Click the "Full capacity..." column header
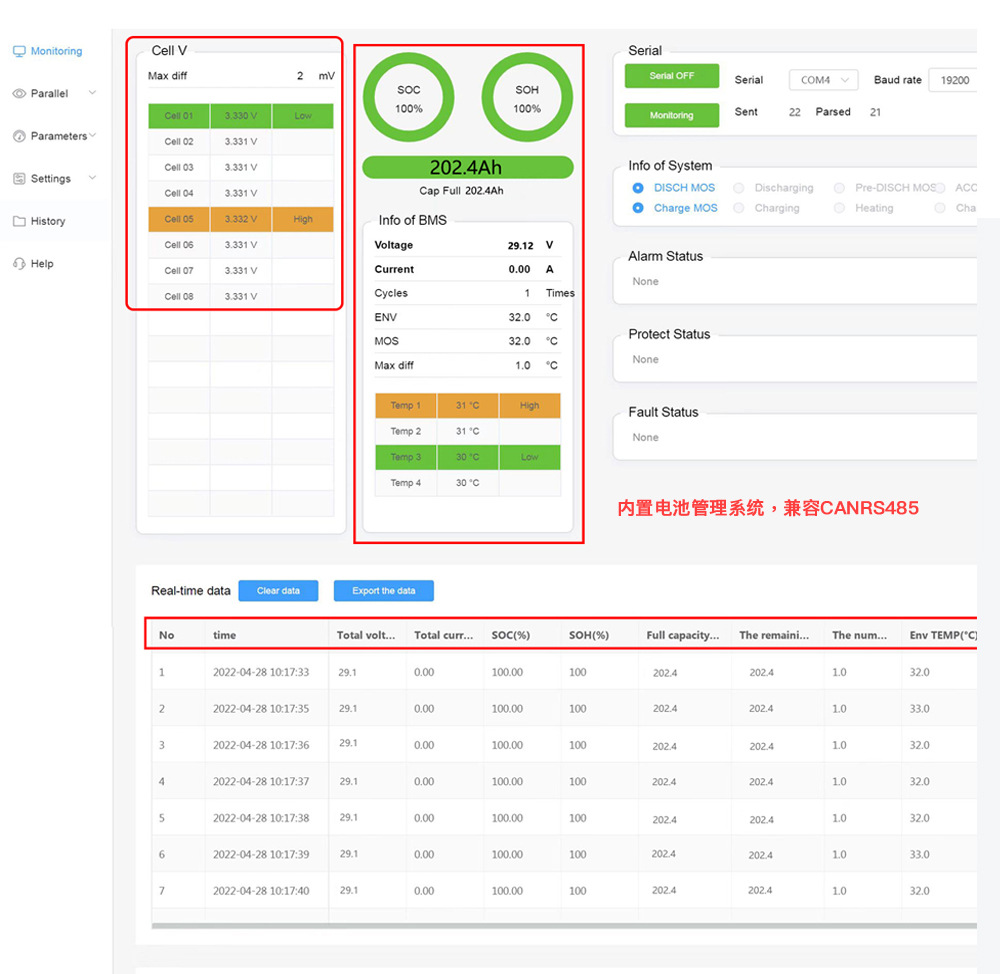 pos(682,635)
